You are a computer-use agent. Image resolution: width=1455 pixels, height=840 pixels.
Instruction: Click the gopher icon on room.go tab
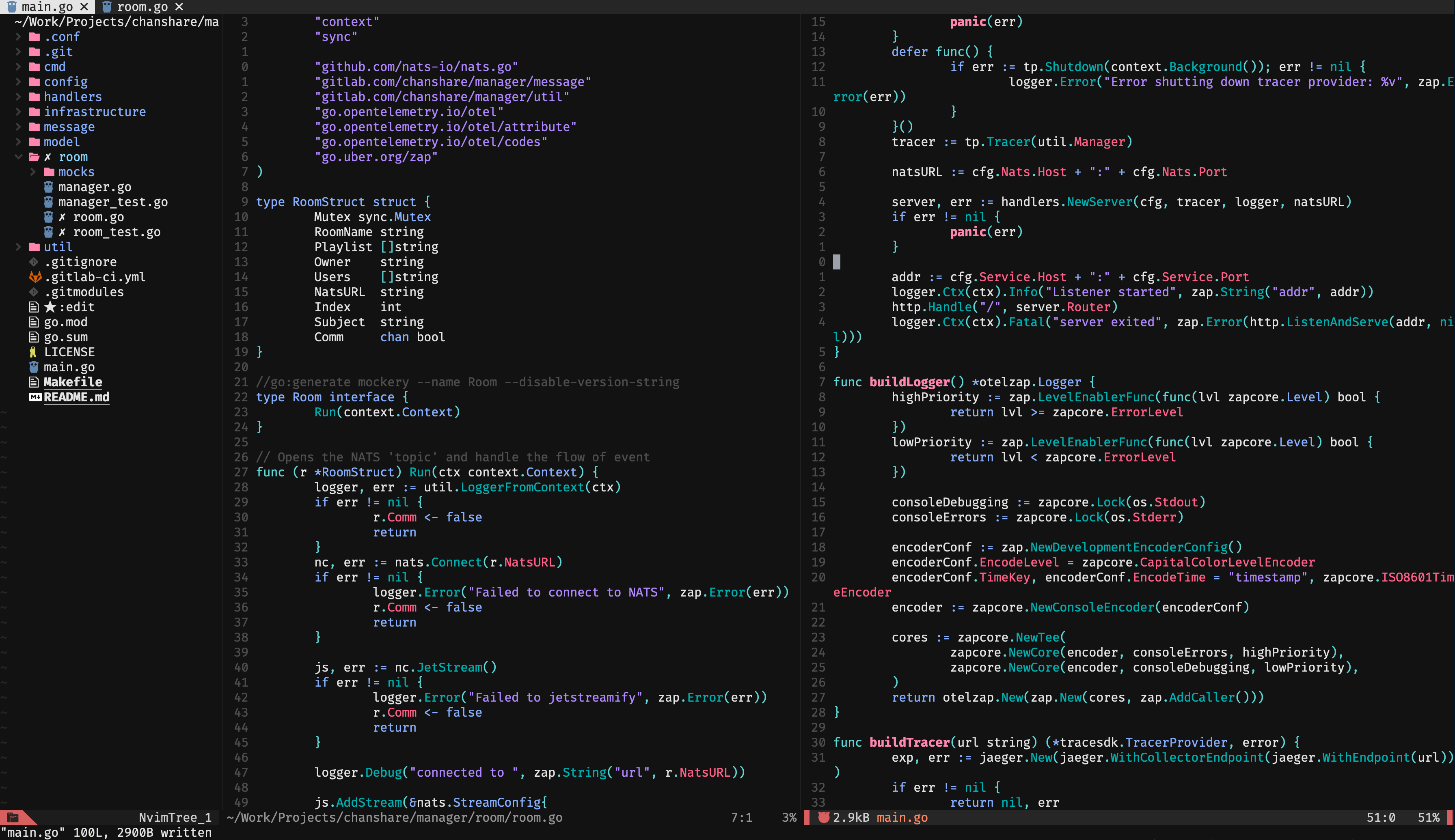[107, 7]
